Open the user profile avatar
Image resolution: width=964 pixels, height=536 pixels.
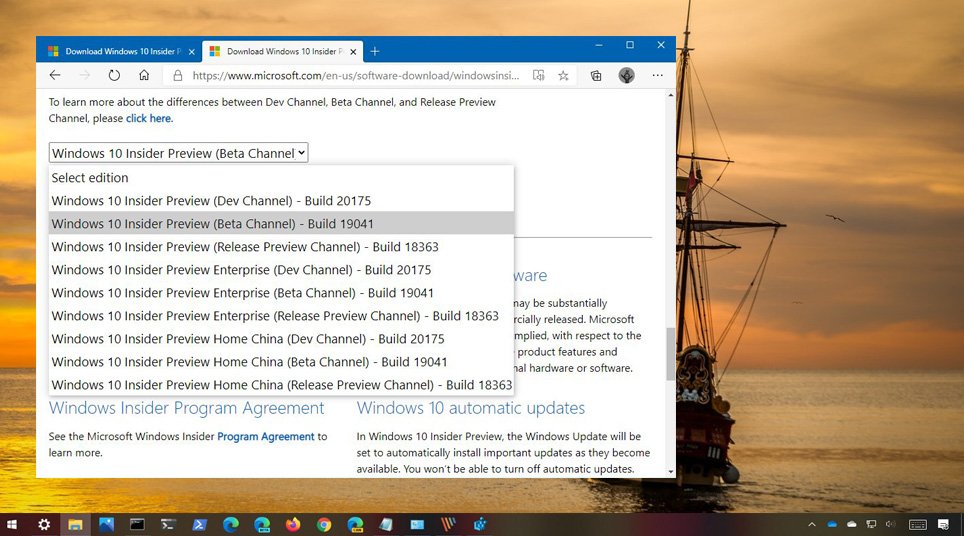point(627,75)
